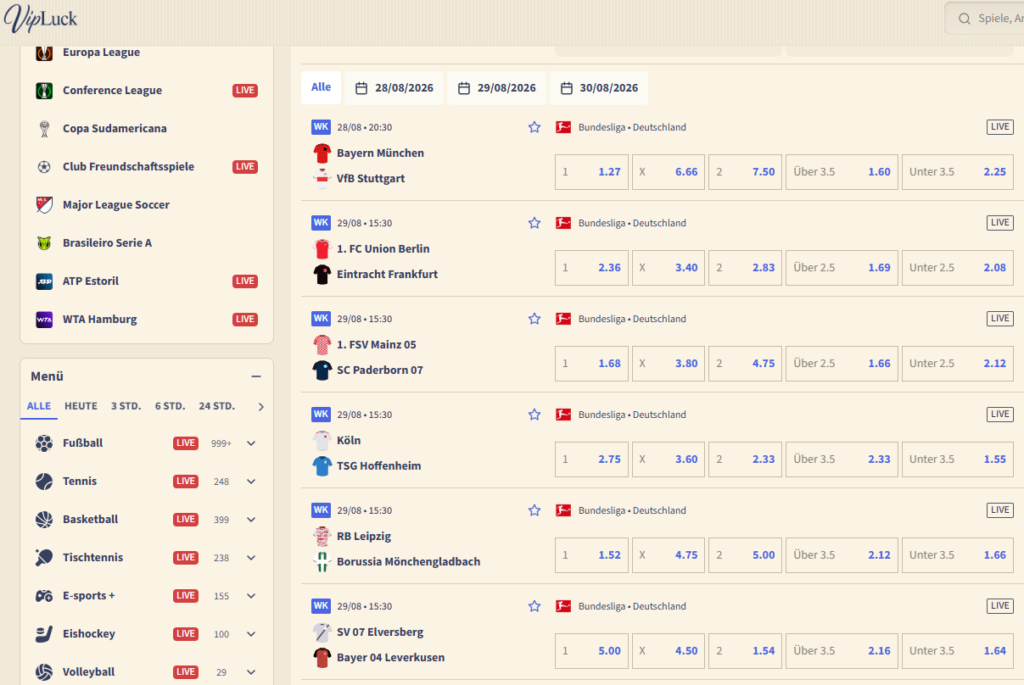Favorite the Köln vs Hoffenheim match

[534, 415]
